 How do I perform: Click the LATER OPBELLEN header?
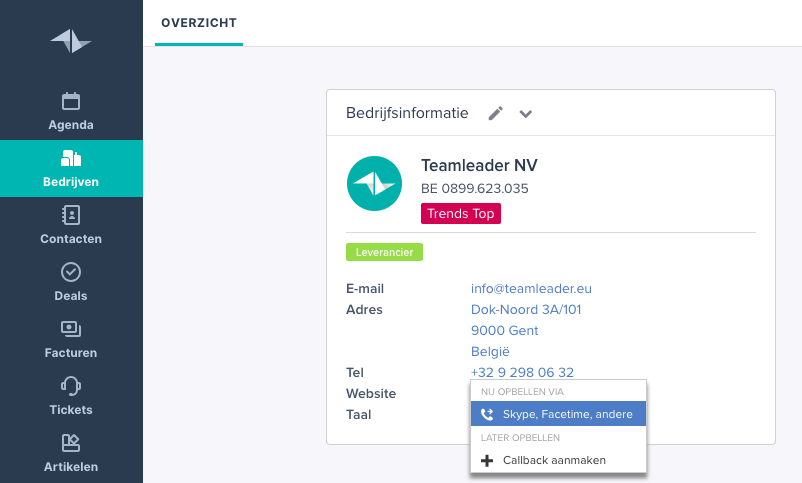pyautogui.click(x=520, y=438)
